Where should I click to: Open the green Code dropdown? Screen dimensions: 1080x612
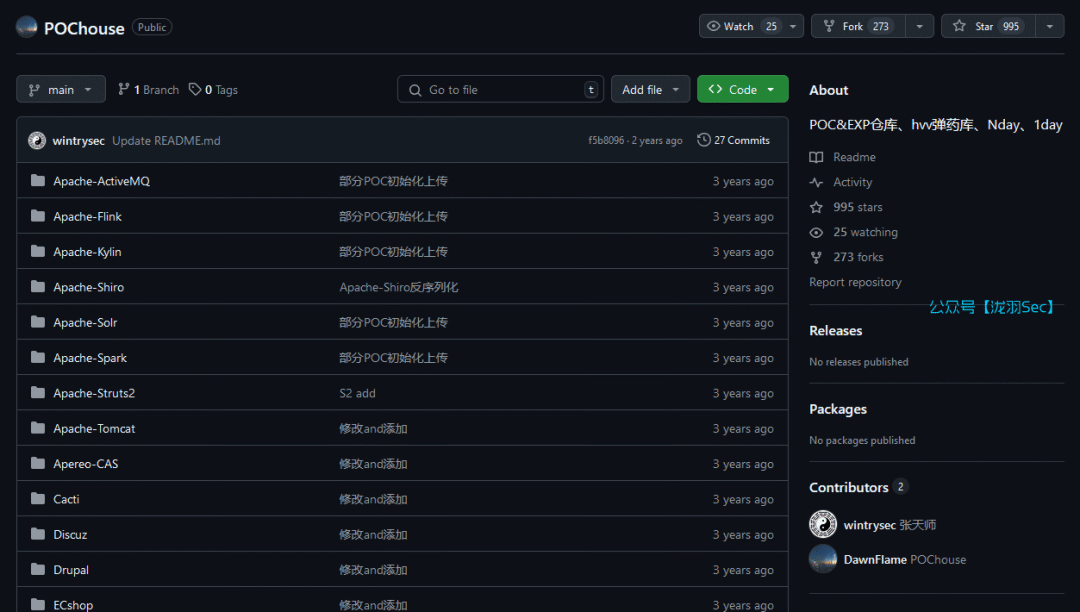742,89
